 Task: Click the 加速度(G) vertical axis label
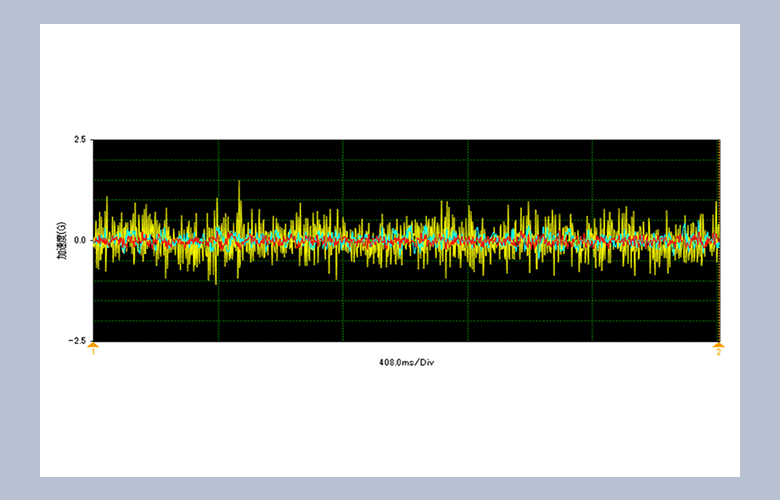pyautogui.click(x=61, y=240)
